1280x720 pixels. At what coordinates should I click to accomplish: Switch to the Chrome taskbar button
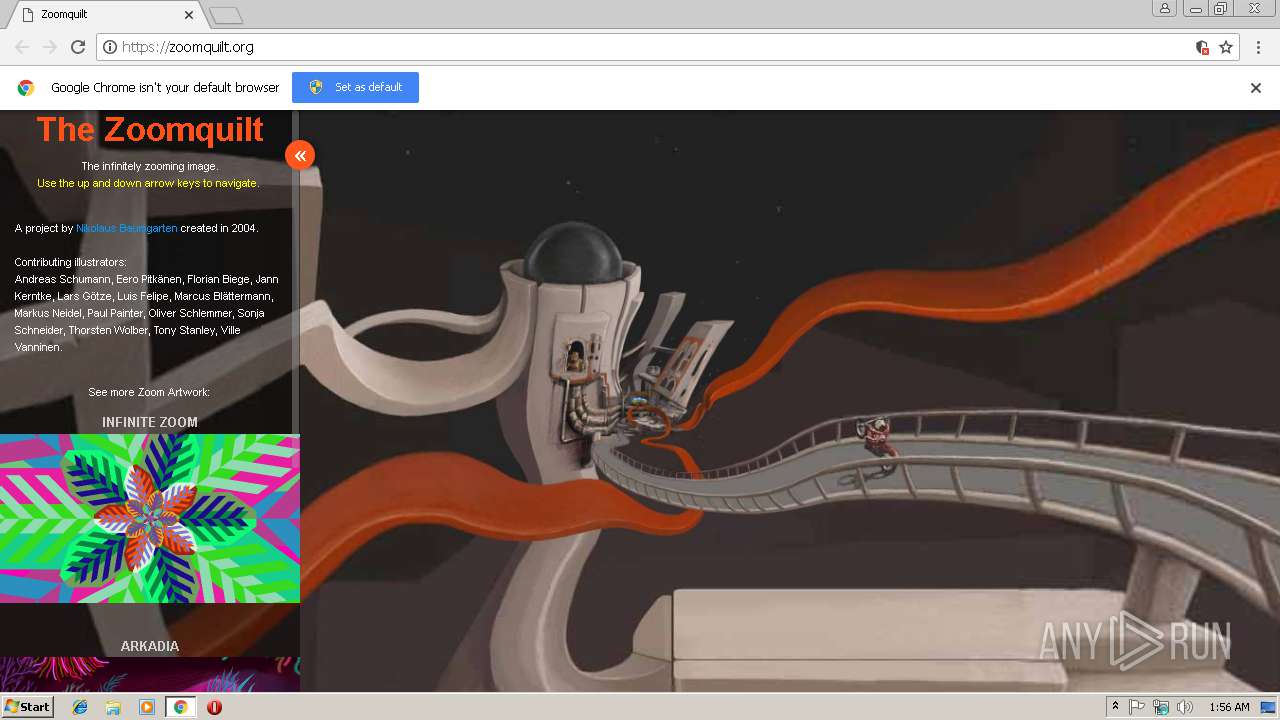click(x=180, y=707)
